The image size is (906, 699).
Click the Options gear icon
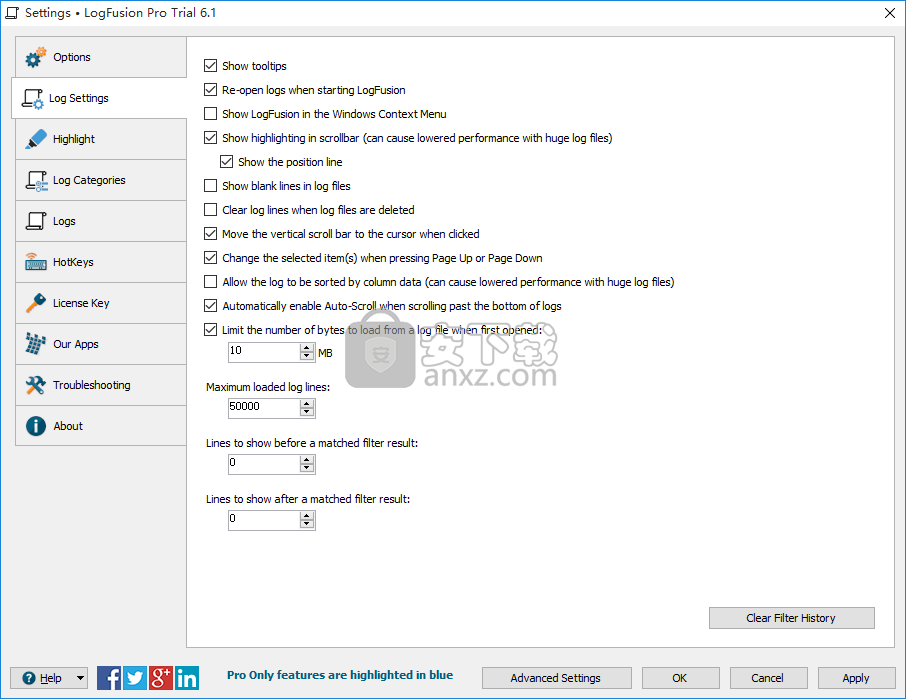[35, 57]
